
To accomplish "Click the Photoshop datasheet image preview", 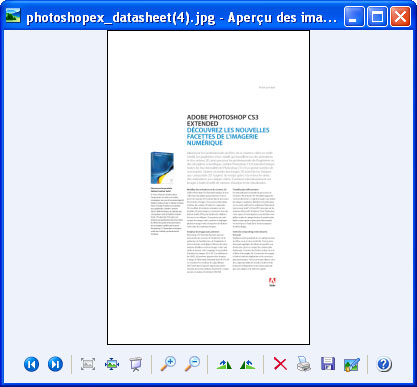I will click(x=208, y=188).
